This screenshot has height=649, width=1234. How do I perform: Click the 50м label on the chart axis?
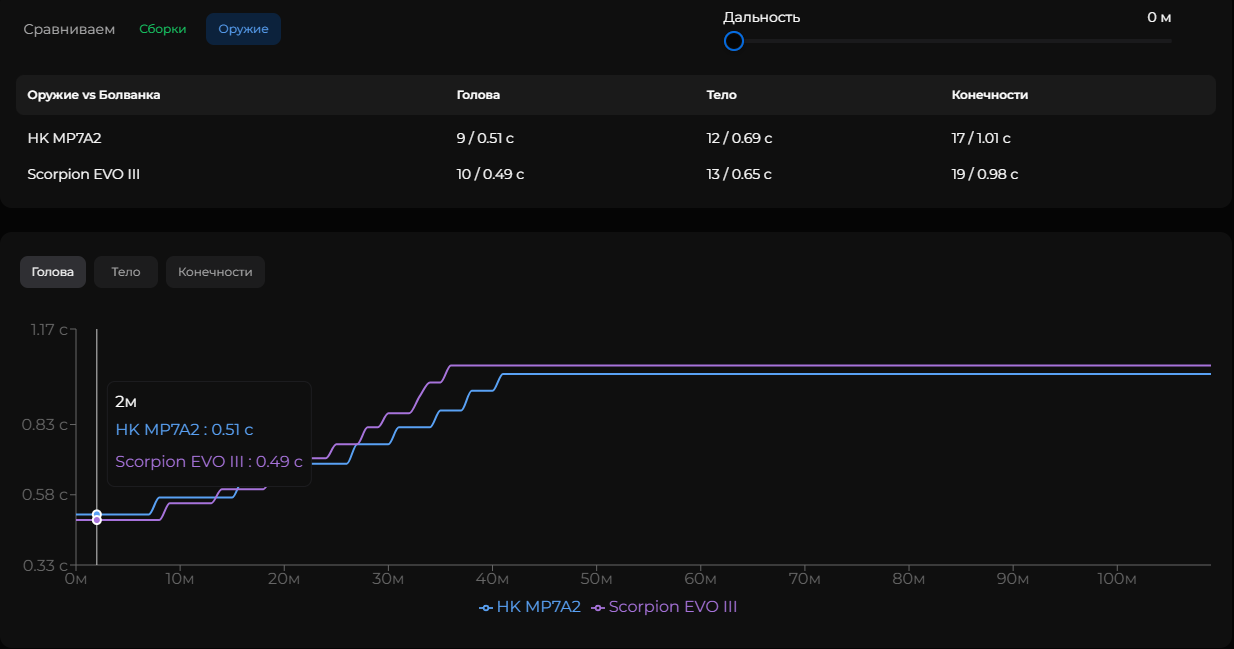(x=596, y=580)
